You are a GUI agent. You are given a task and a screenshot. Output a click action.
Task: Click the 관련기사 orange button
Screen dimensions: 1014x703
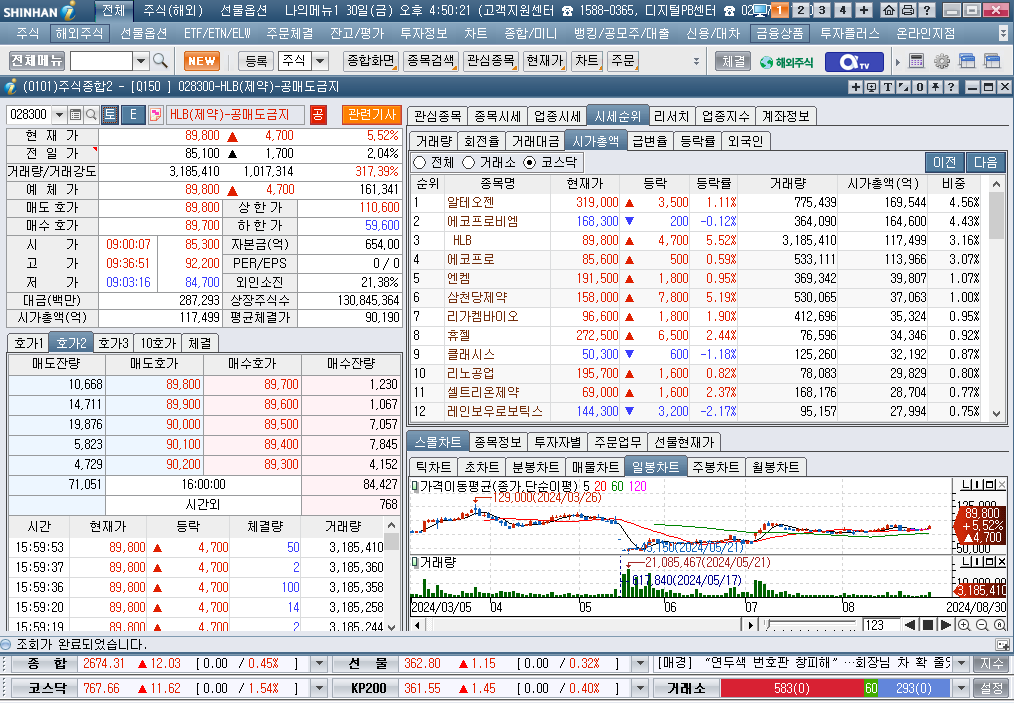tap(372, 115)
